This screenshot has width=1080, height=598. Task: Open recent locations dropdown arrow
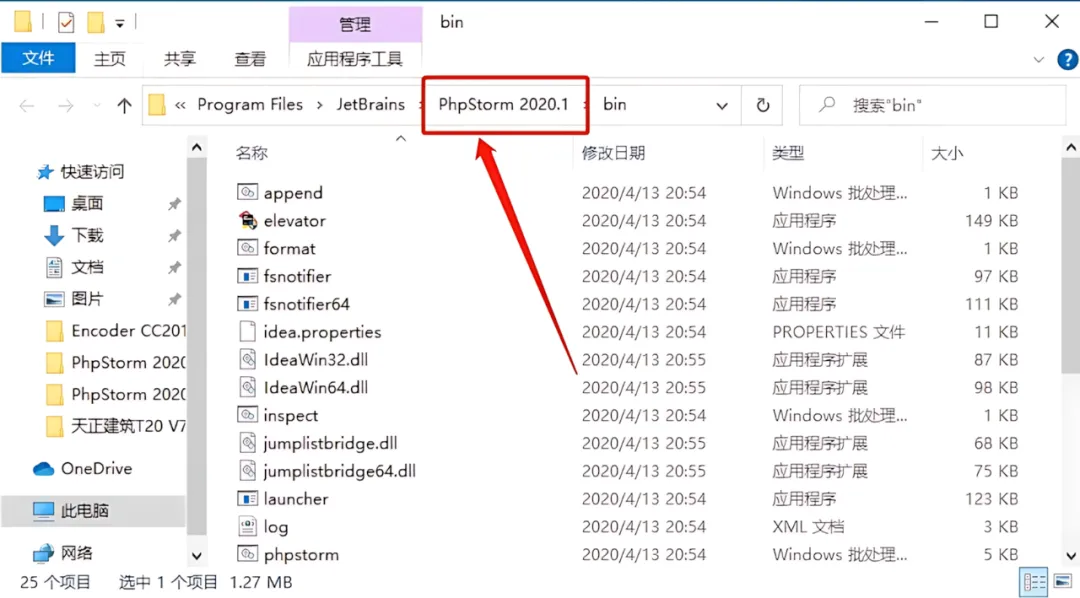[x=96, y=105]
